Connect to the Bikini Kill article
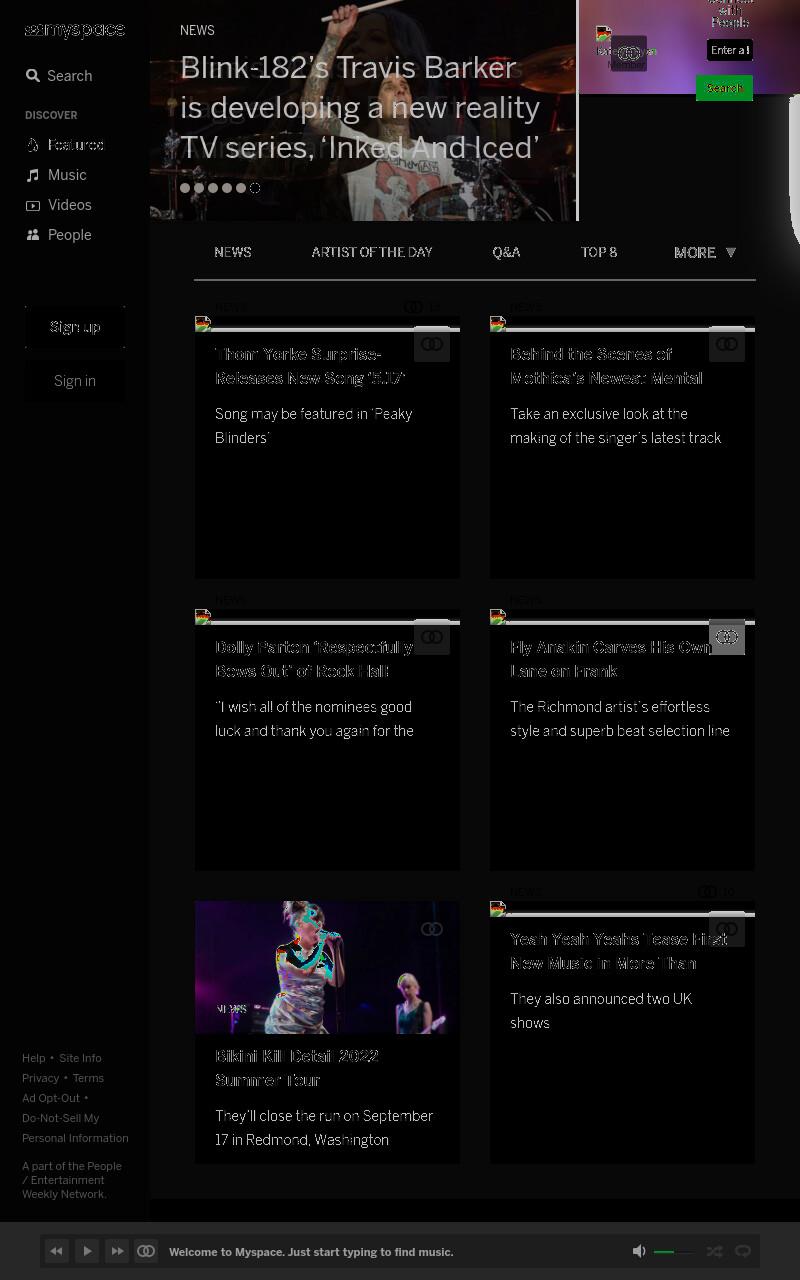Viewport: 800px width, 1280px height. pos(432,929)
